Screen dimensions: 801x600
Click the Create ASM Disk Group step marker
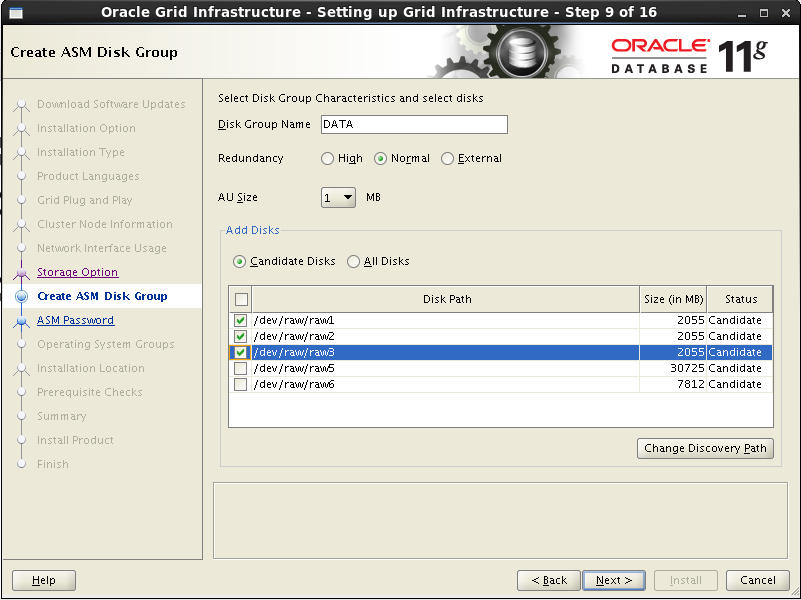21,297
